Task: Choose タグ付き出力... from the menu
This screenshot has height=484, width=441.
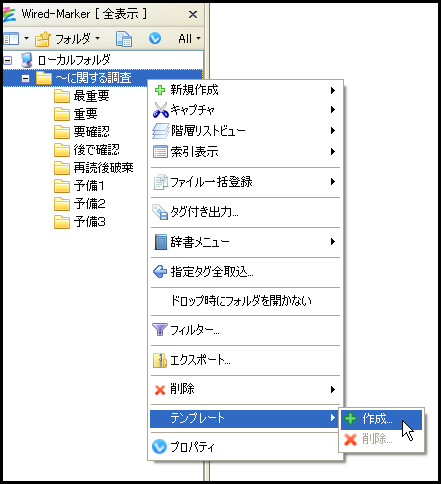Action: click(x=245, y=212)
